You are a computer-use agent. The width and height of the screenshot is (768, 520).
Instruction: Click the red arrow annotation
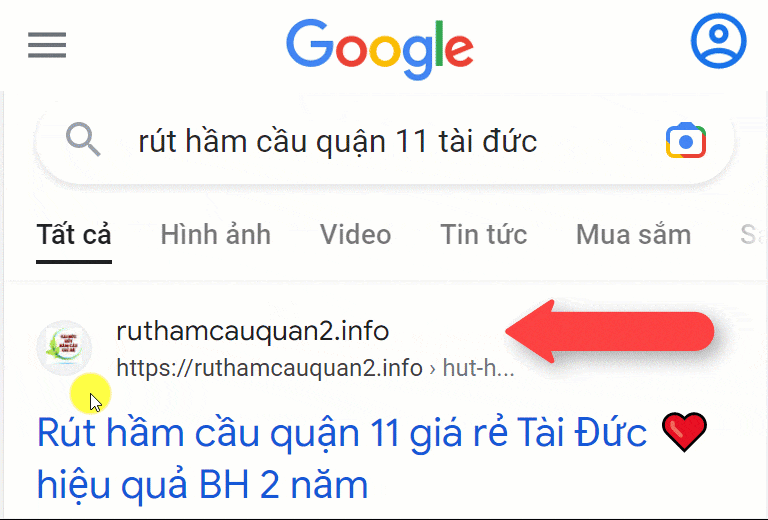coord(609,331)
